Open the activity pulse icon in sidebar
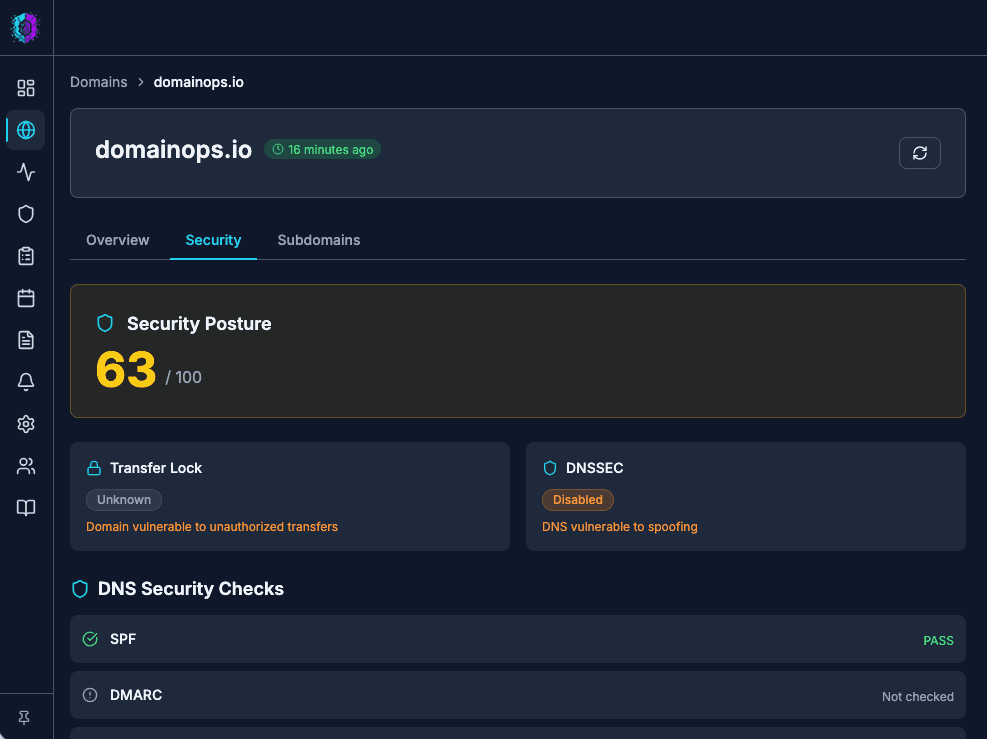This screenshot has width=987, height=739. pos(26,172)
